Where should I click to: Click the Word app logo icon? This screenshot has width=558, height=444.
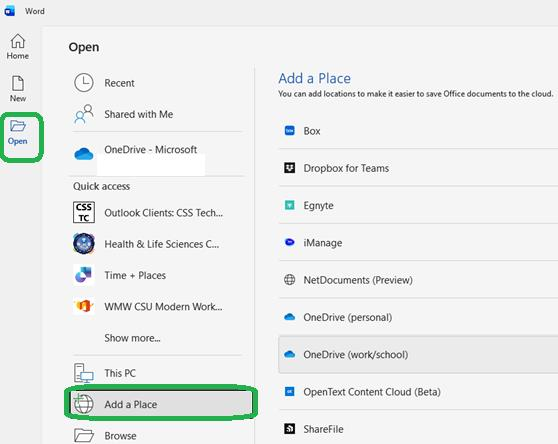pos(9,11)
